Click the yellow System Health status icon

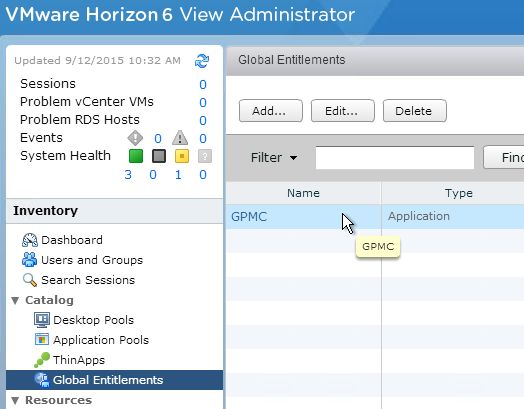pyautogui.click(x=182, y=156)
